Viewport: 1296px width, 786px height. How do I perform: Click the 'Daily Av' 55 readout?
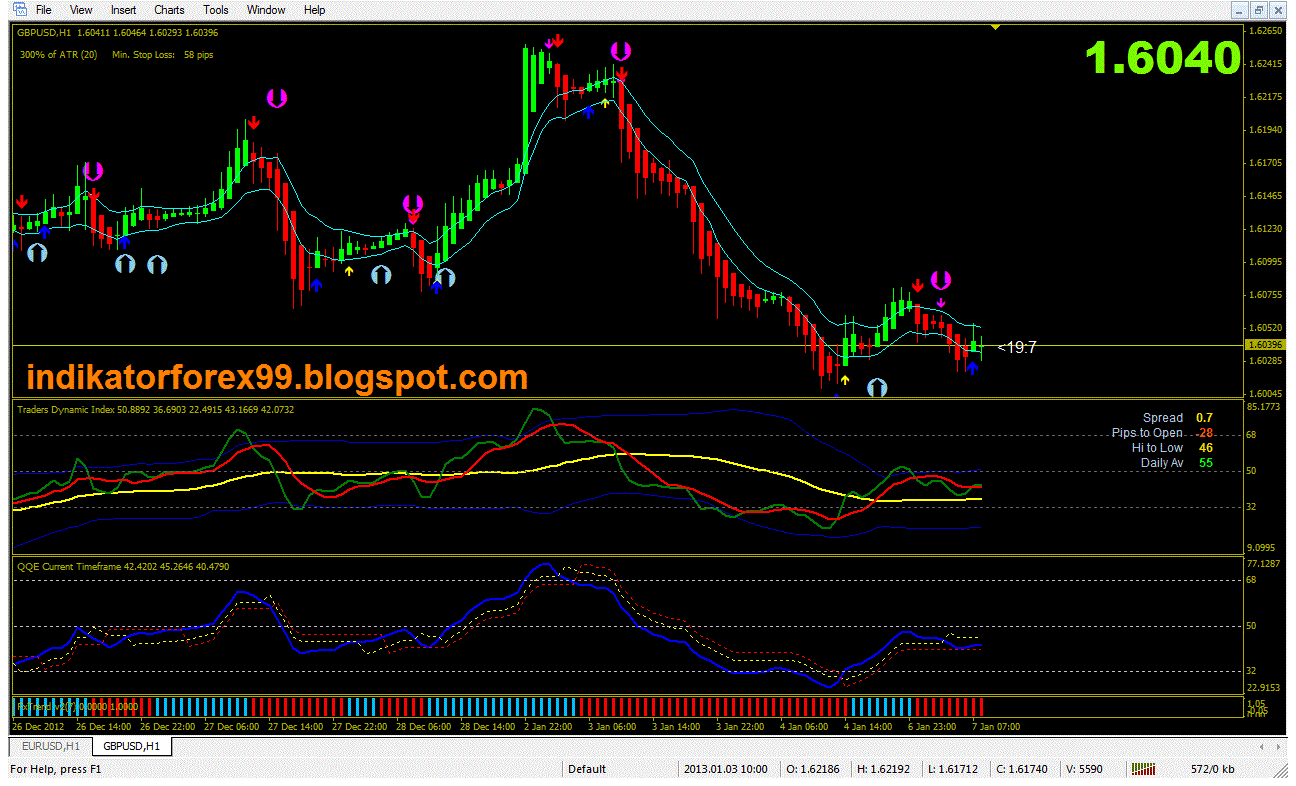[1177, 463]
